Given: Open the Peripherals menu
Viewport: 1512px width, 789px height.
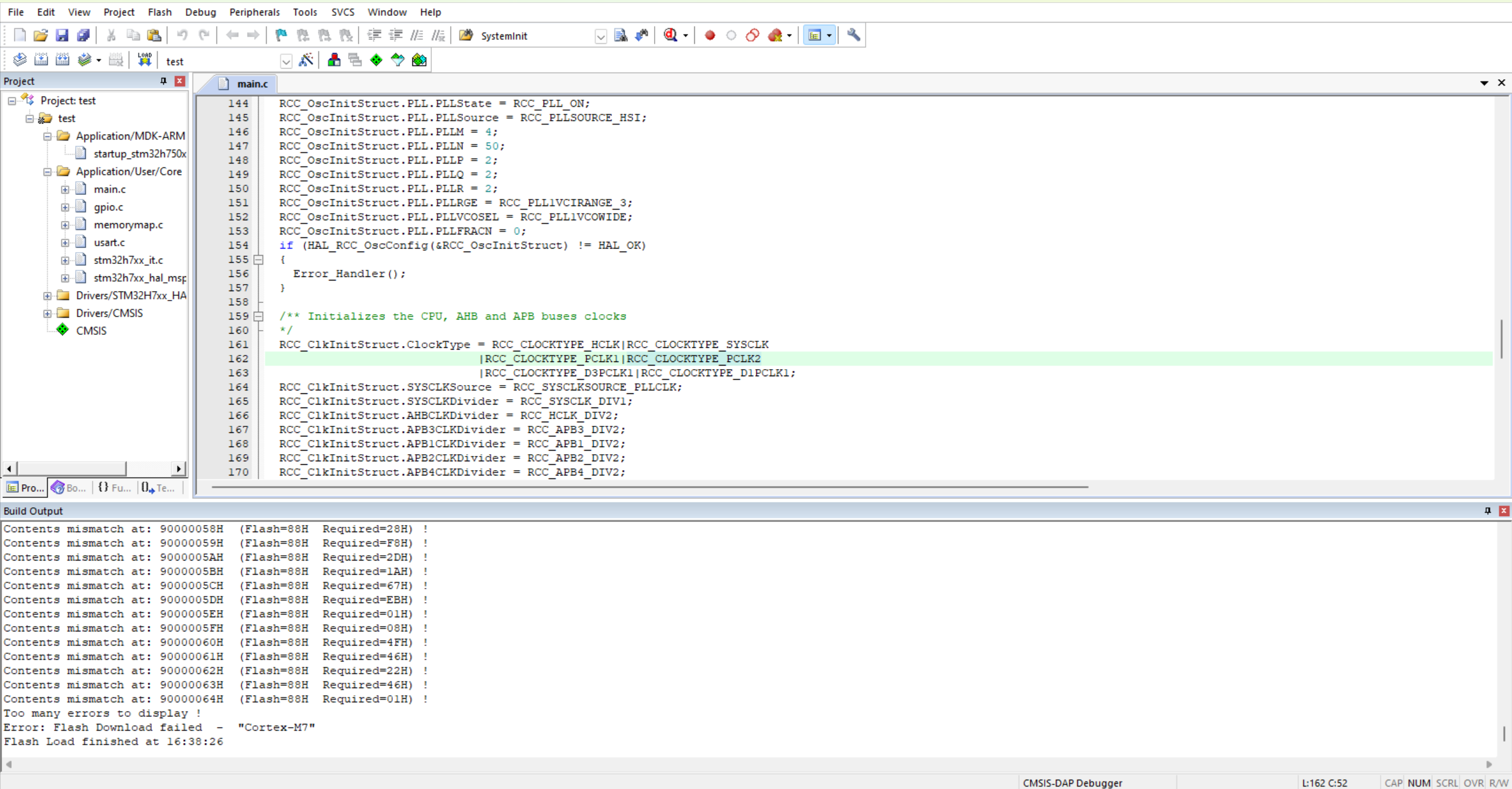Looking at the screenshot, I should coord(255,12).
